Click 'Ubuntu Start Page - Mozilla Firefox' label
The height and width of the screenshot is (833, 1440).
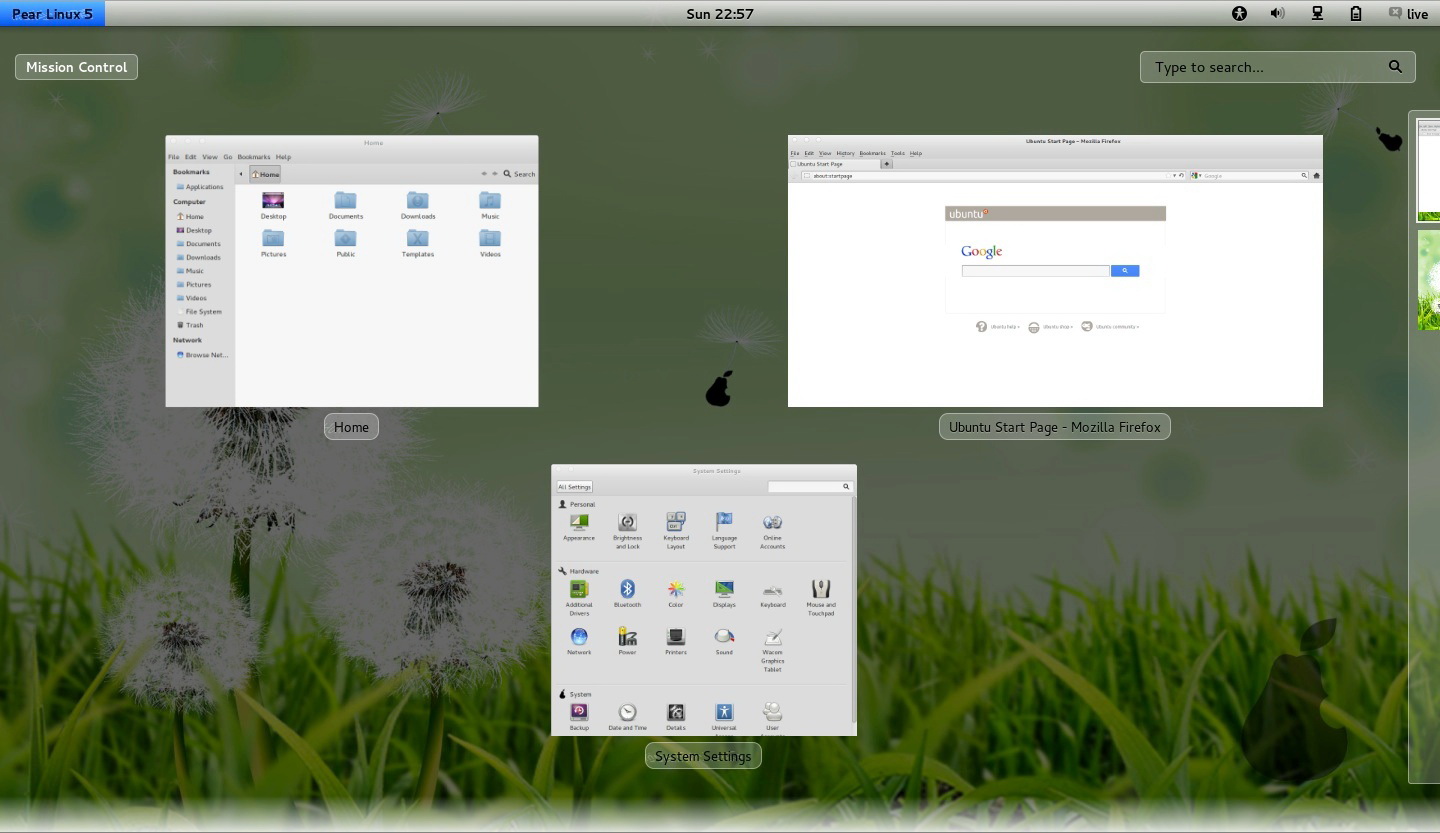point(1054,427)
